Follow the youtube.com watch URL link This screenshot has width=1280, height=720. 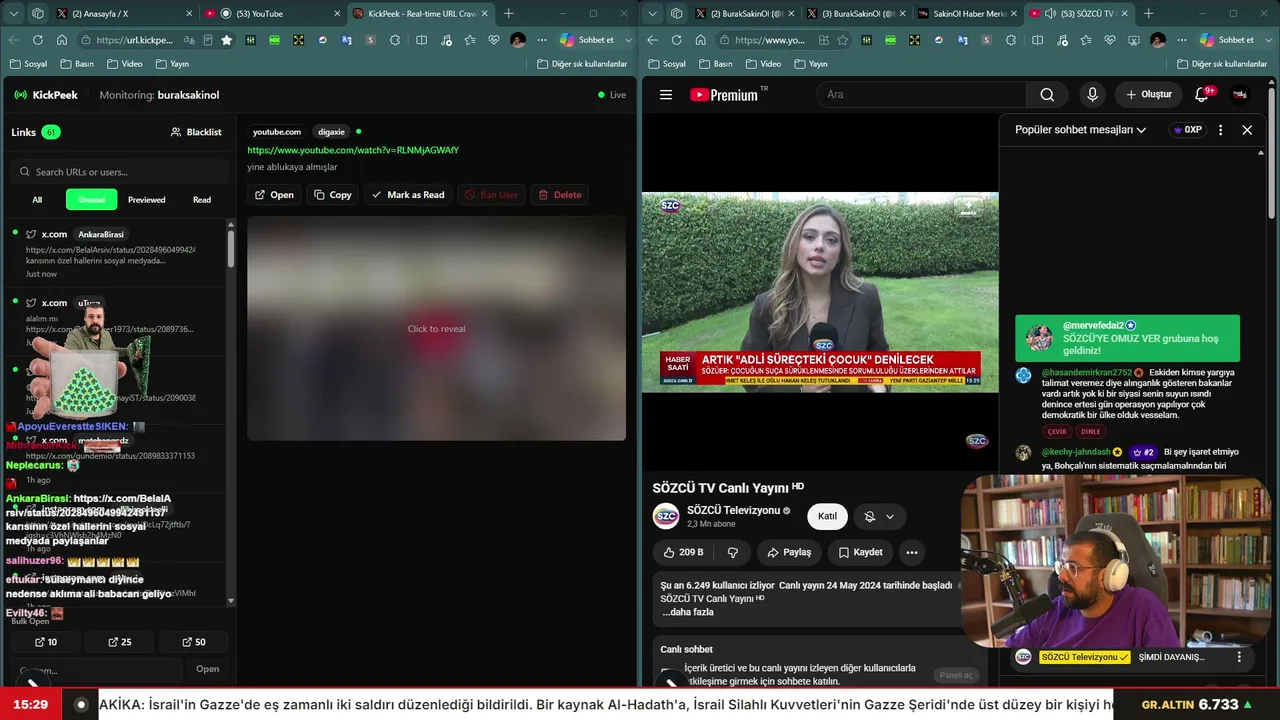(353, 150)
